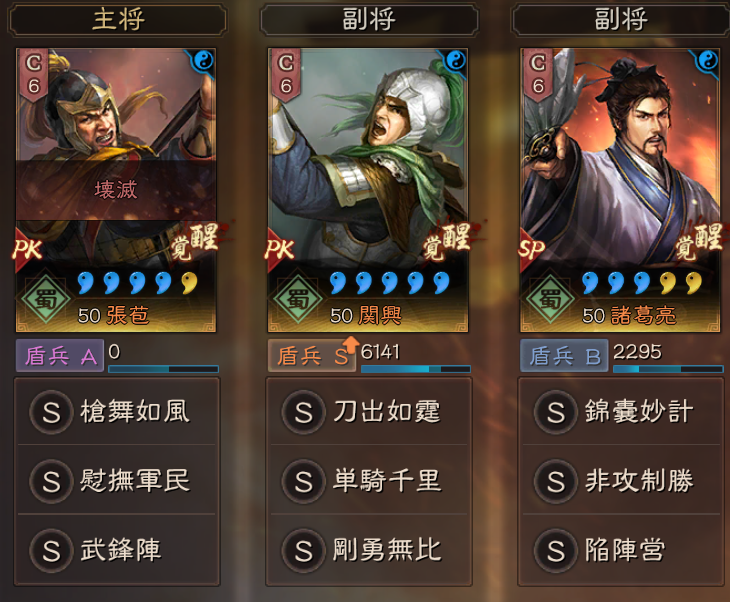Click 關興's troop count bar showing 6141
730x602 pixels.
[x=416, y=369]
